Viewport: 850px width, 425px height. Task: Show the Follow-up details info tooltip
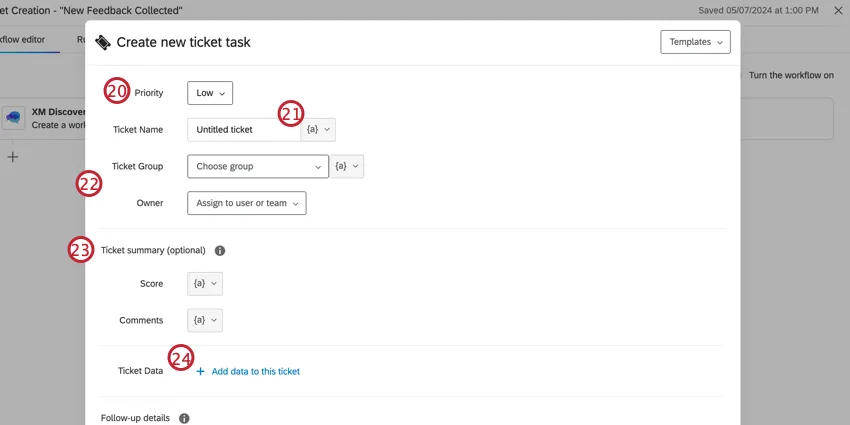pos(184,418)
